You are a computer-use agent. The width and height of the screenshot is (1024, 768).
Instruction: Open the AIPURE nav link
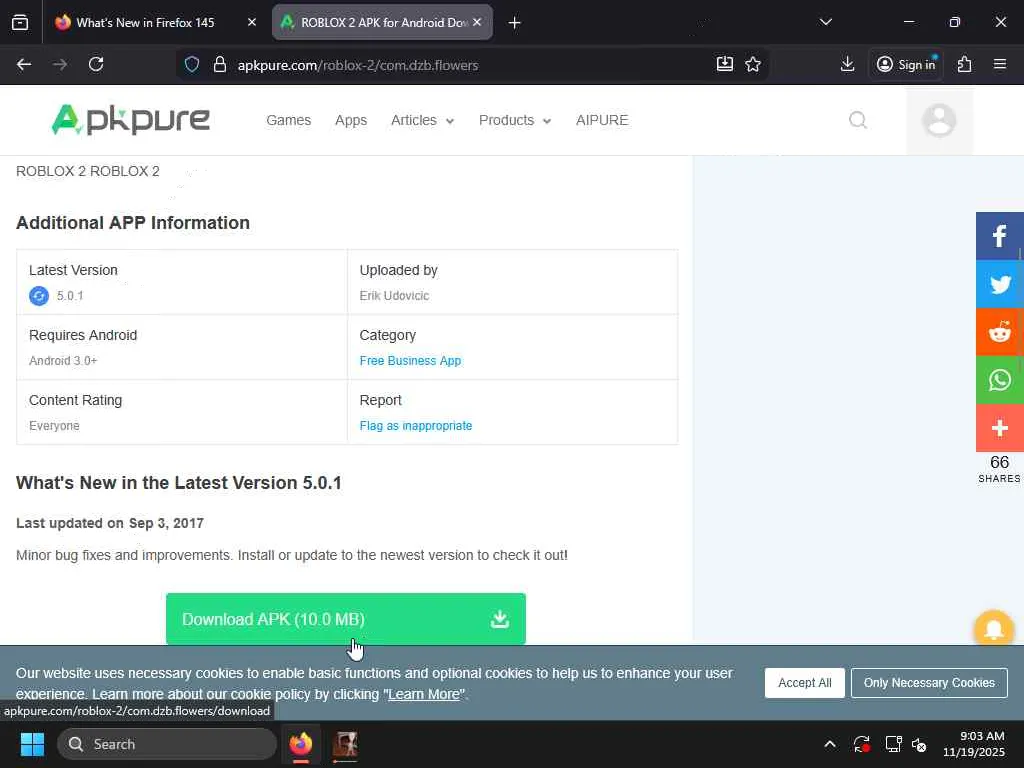click(602, 120)
